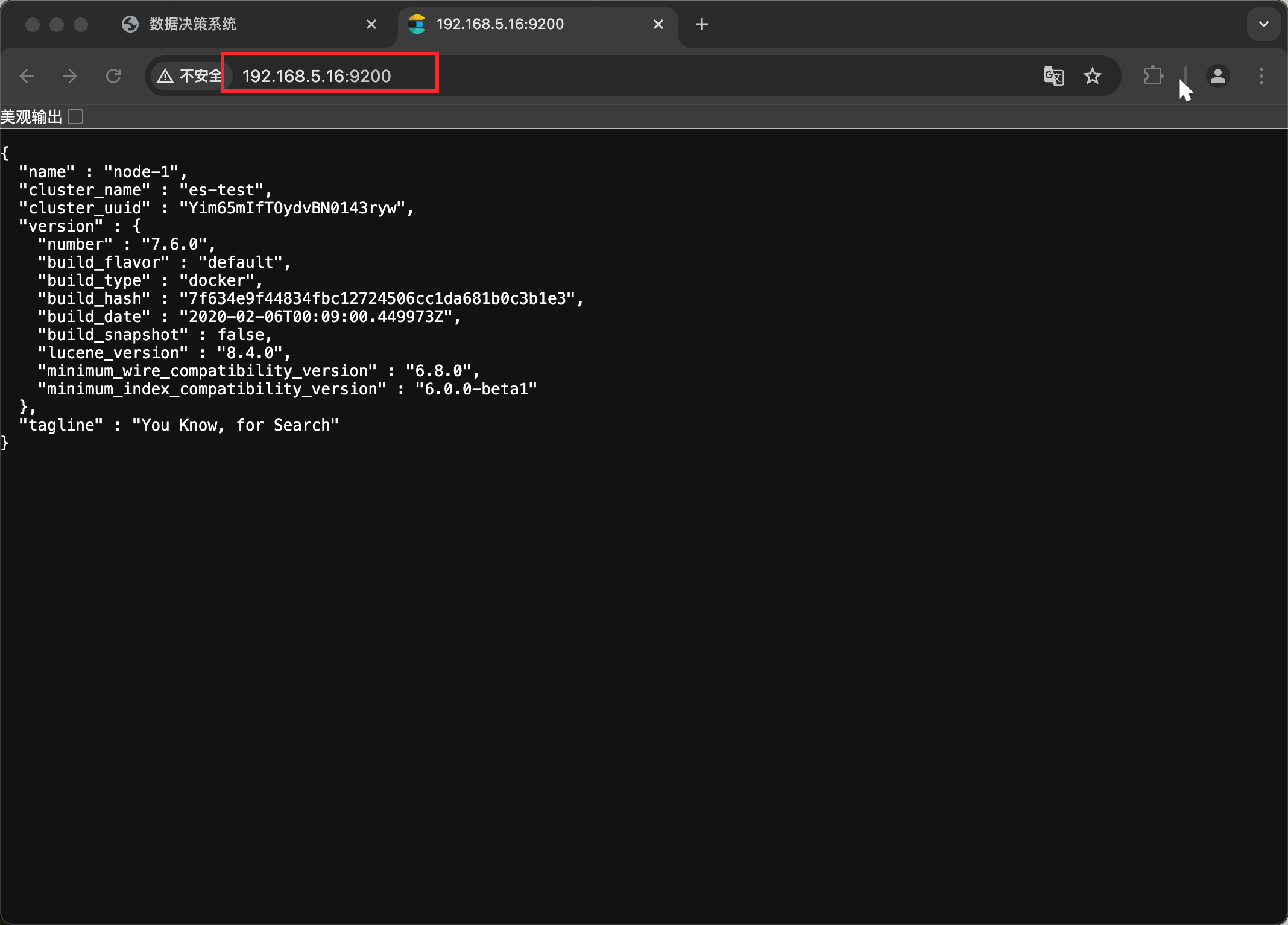
Task: Open the user profile avatar
Action: tap(1217, 76)
